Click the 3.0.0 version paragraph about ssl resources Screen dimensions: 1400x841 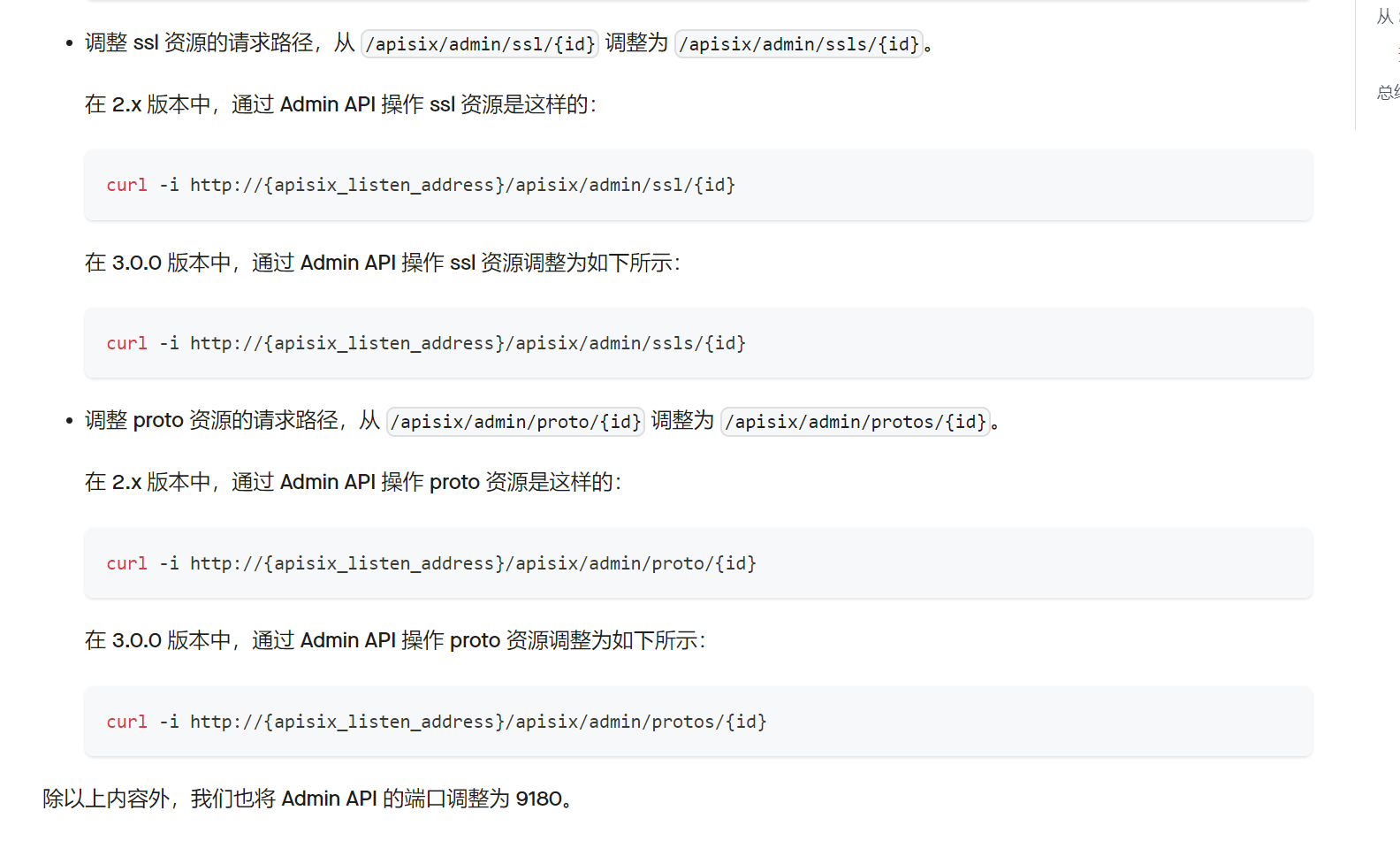pos(382,263)
